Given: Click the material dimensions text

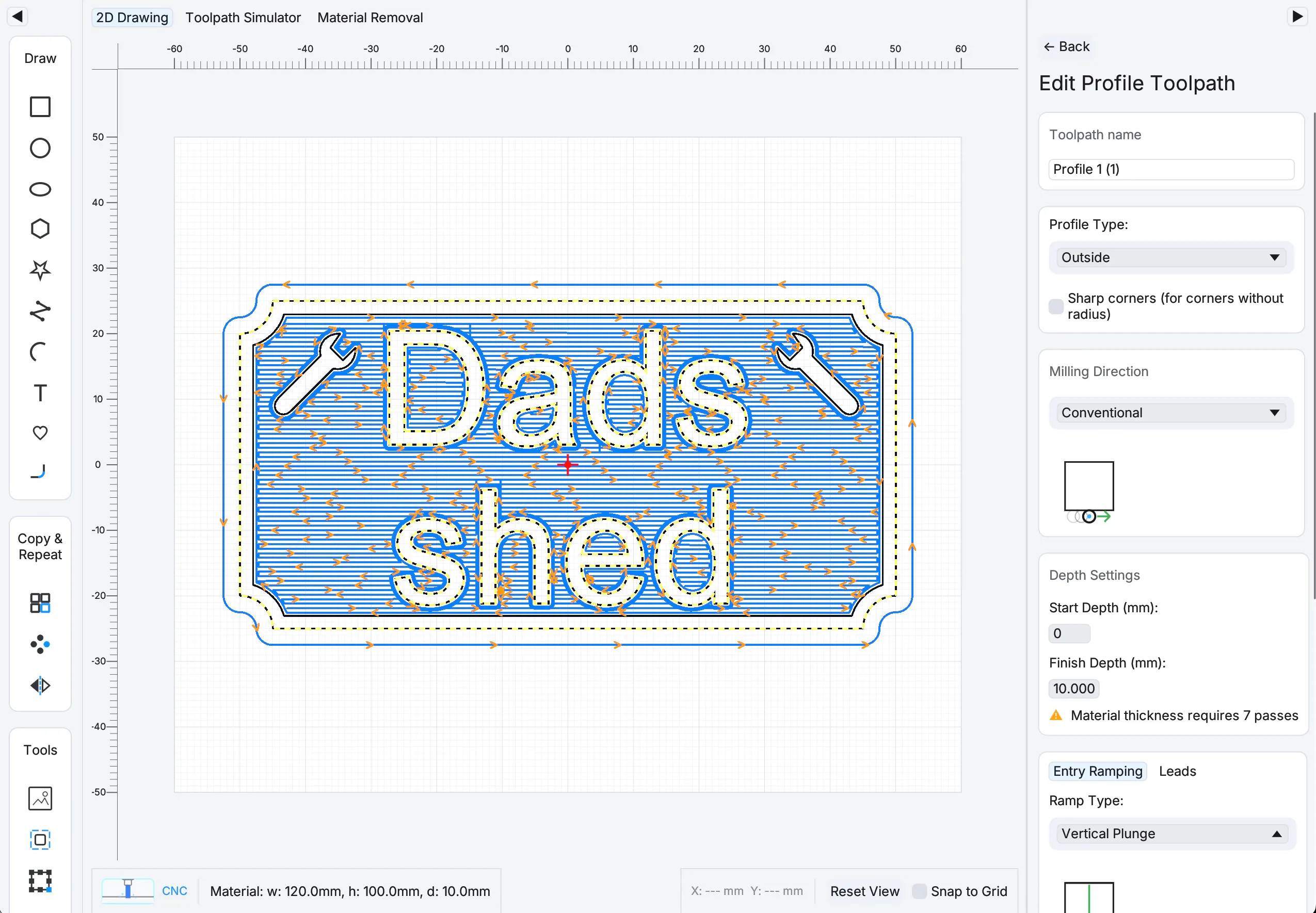Looking at the screenshot, I should click(350, 891).
